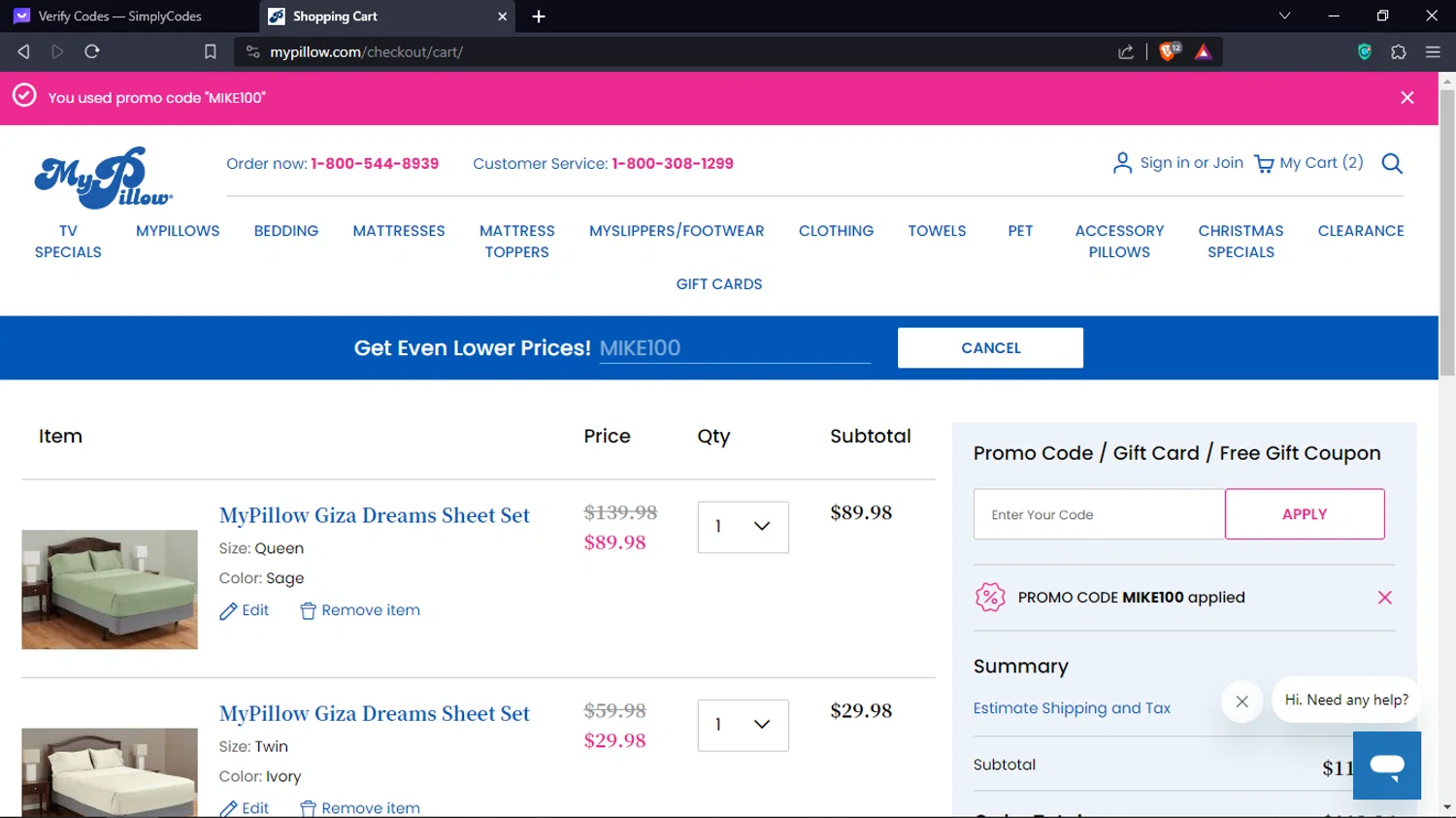Remove applied promo code MIKE100
Image resolution: width=1456 pixels, height=818 pixels.
coord(1385,598)
